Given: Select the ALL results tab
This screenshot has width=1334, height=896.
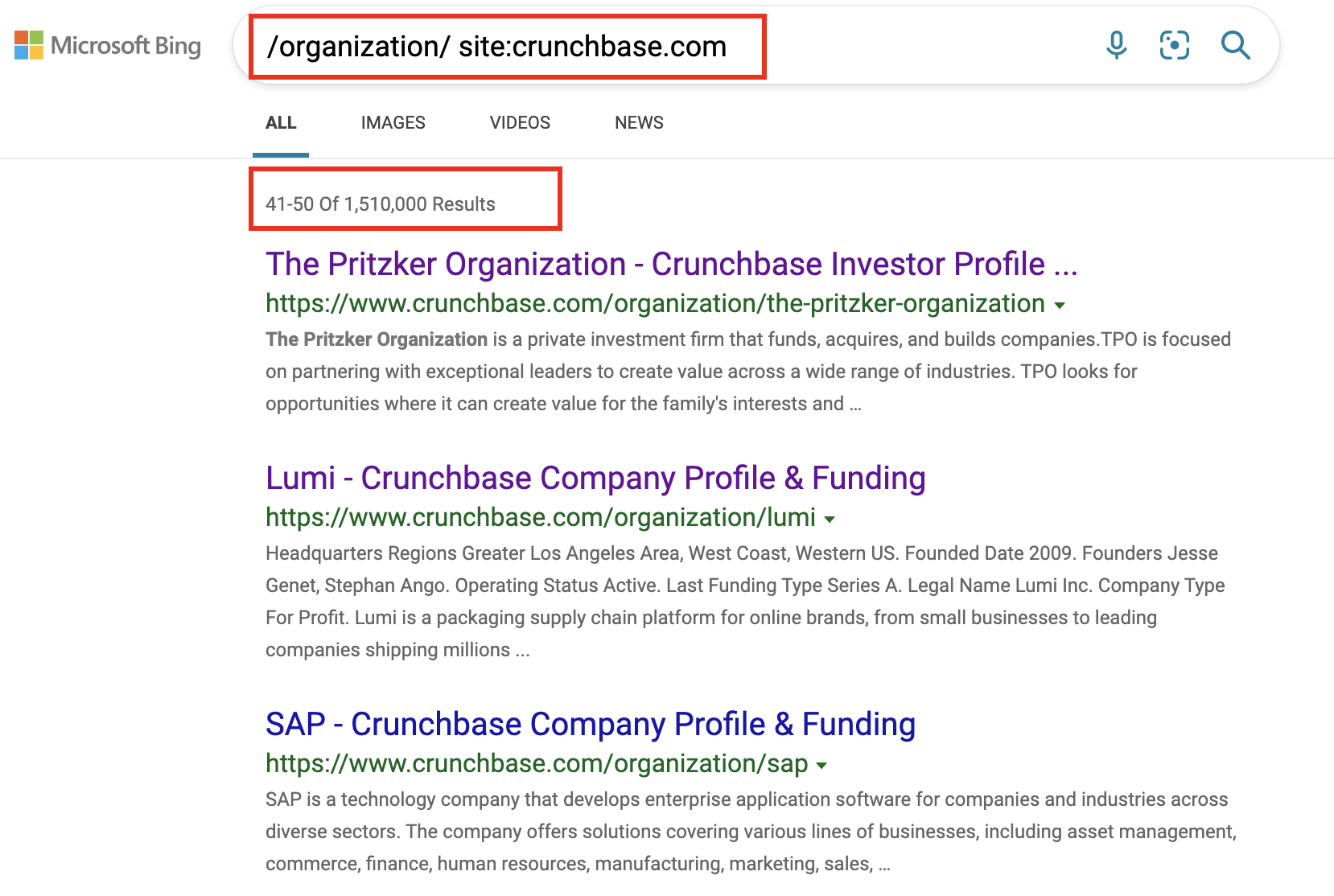Looking at the screenshot, I should pyautogui.click(x=281, y=123).
